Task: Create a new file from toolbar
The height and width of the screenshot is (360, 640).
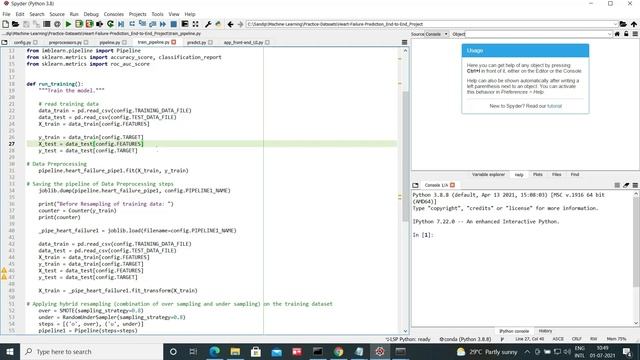Action: (5, 24)
